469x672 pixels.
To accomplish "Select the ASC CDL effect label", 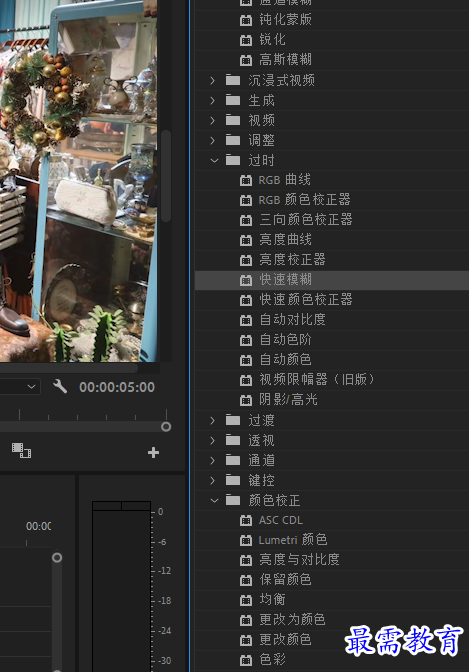I will pyautogui.click(x=281, y=520).
